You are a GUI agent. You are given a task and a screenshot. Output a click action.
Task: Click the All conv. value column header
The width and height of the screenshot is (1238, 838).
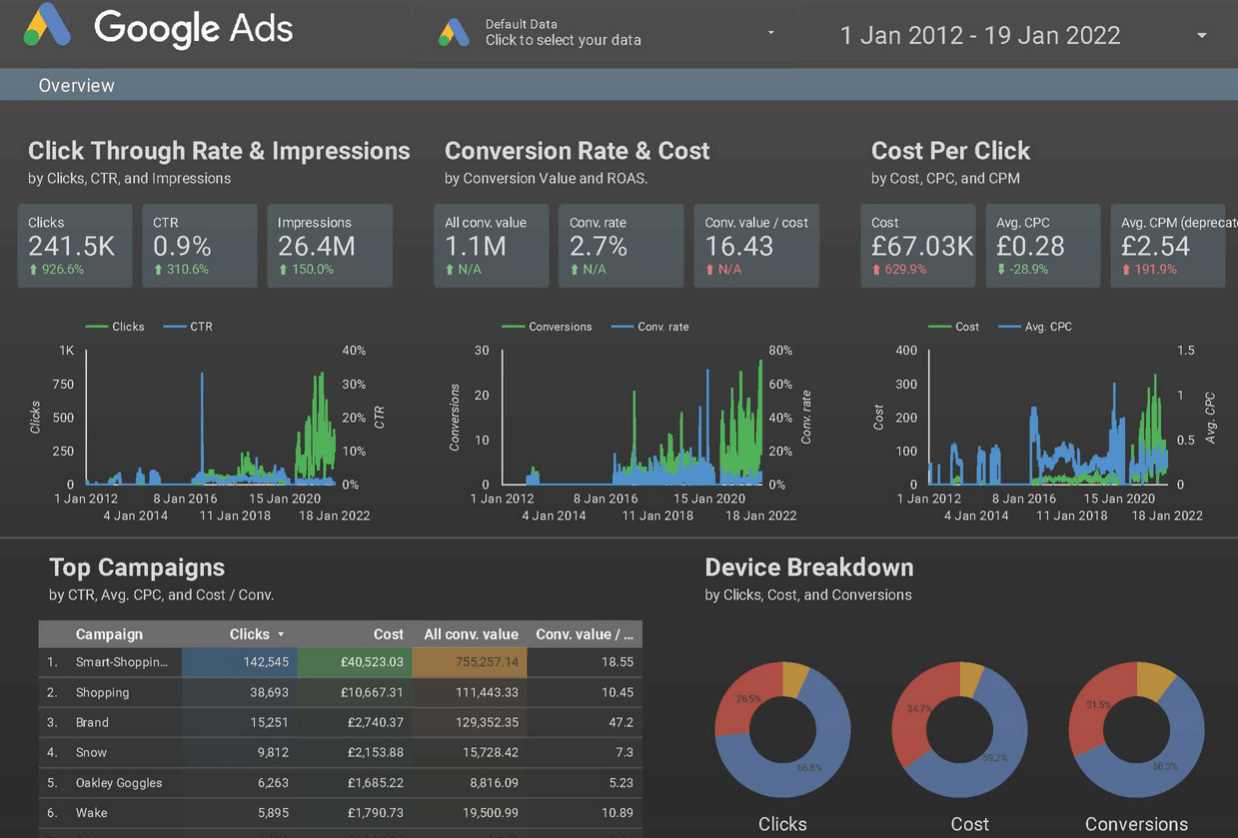[471, 634]
